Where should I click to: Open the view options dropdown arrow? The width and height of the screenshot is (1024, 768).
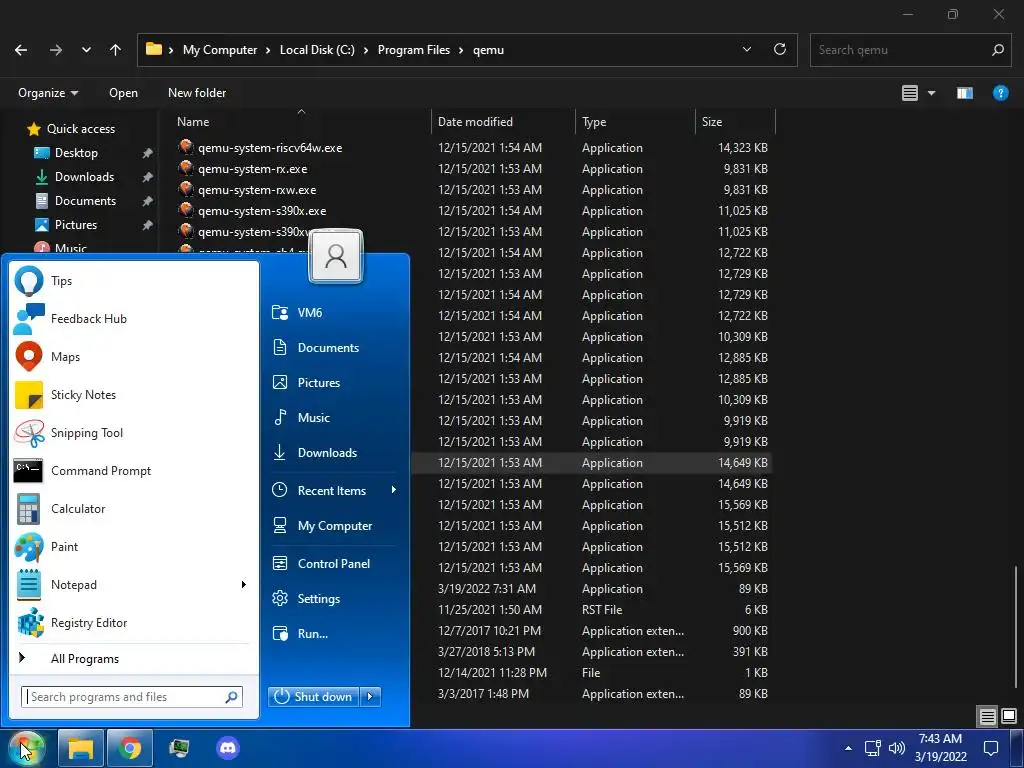click(x=932, y=93)
